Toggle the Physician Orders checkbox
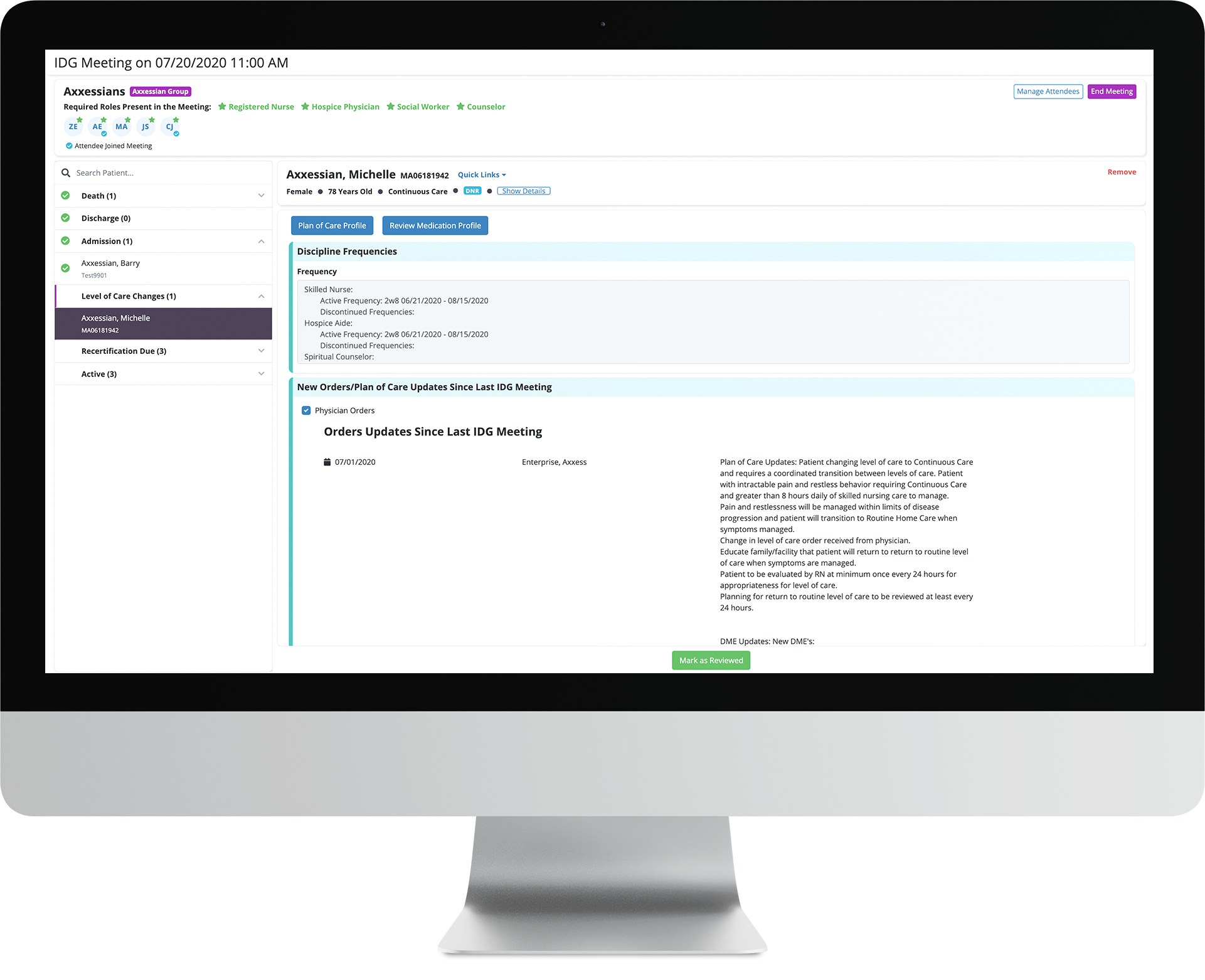 tap(308, 410)
